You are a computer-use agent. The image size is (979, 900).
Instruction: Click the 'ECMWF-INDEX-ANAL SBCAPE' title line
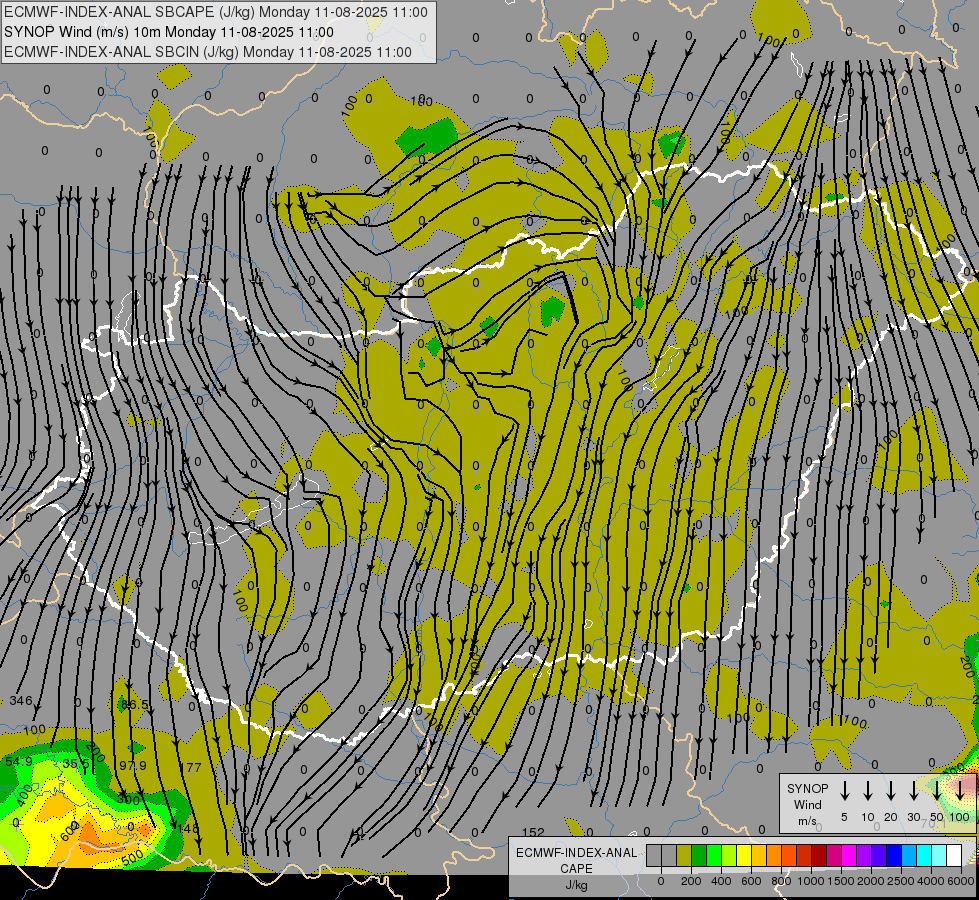click(216, 12)
